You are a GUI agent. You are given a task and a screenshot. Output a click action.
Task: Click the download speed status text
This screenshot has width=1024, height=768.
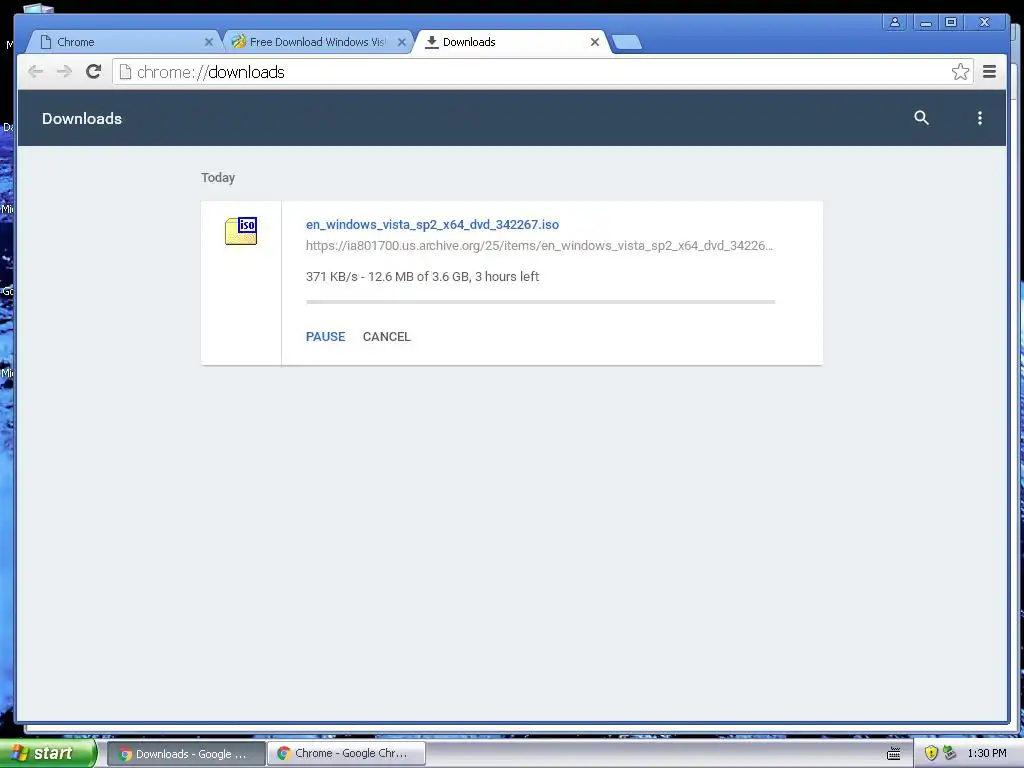pyautogui.click(x=422, y=276)
